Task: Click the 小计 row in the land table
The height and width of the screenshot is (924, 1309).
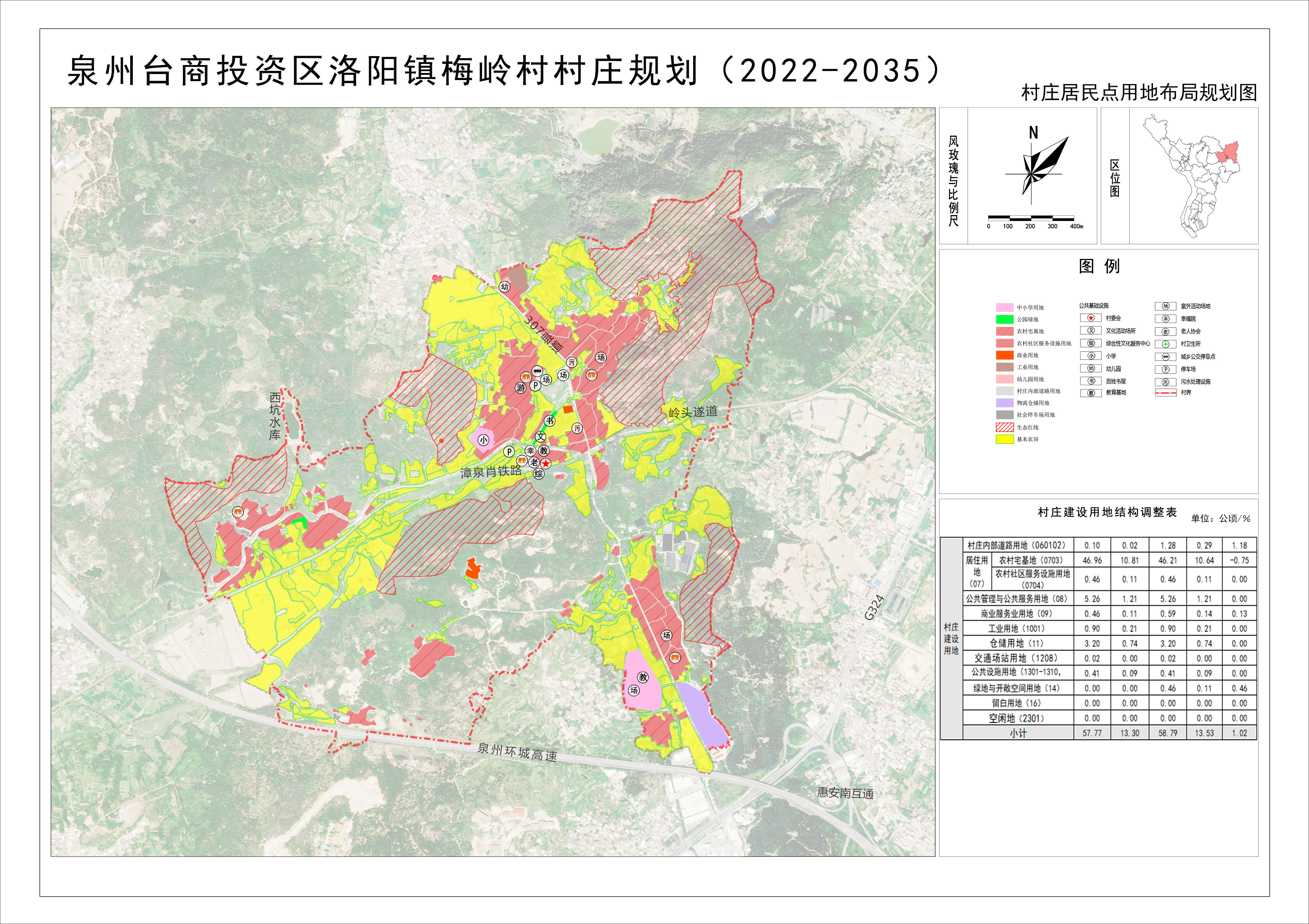Action: click(1018, 733)
